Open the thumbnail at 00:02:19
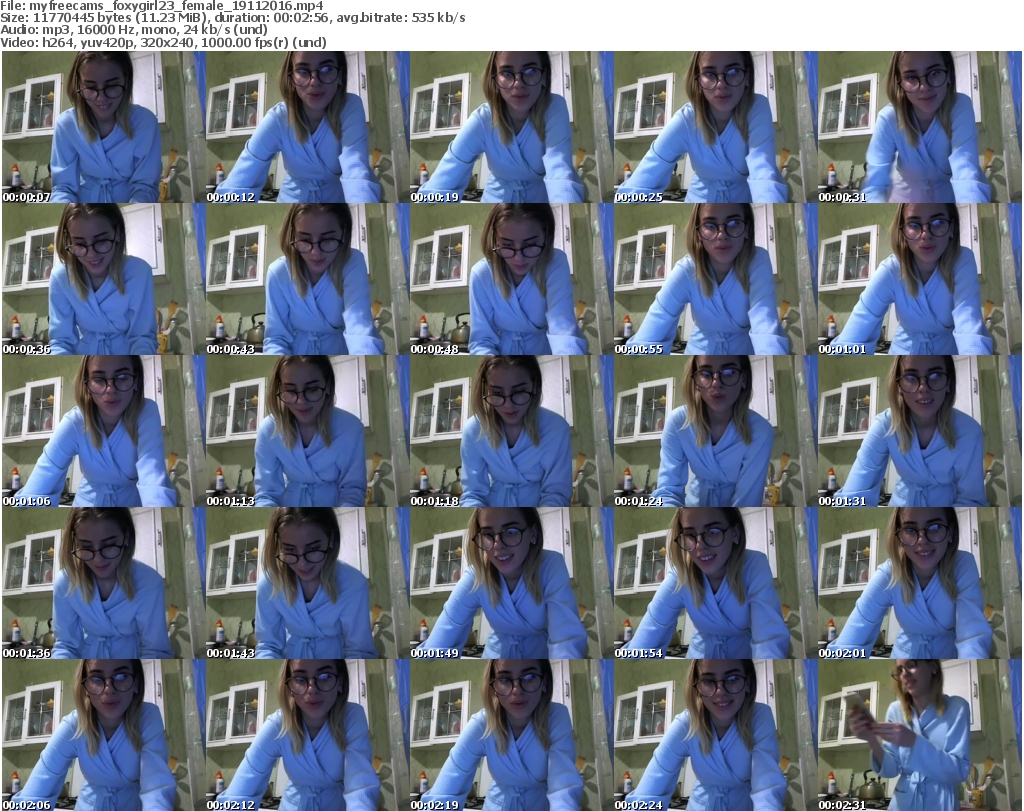The image size is (1024, 811). click(511, 735)
